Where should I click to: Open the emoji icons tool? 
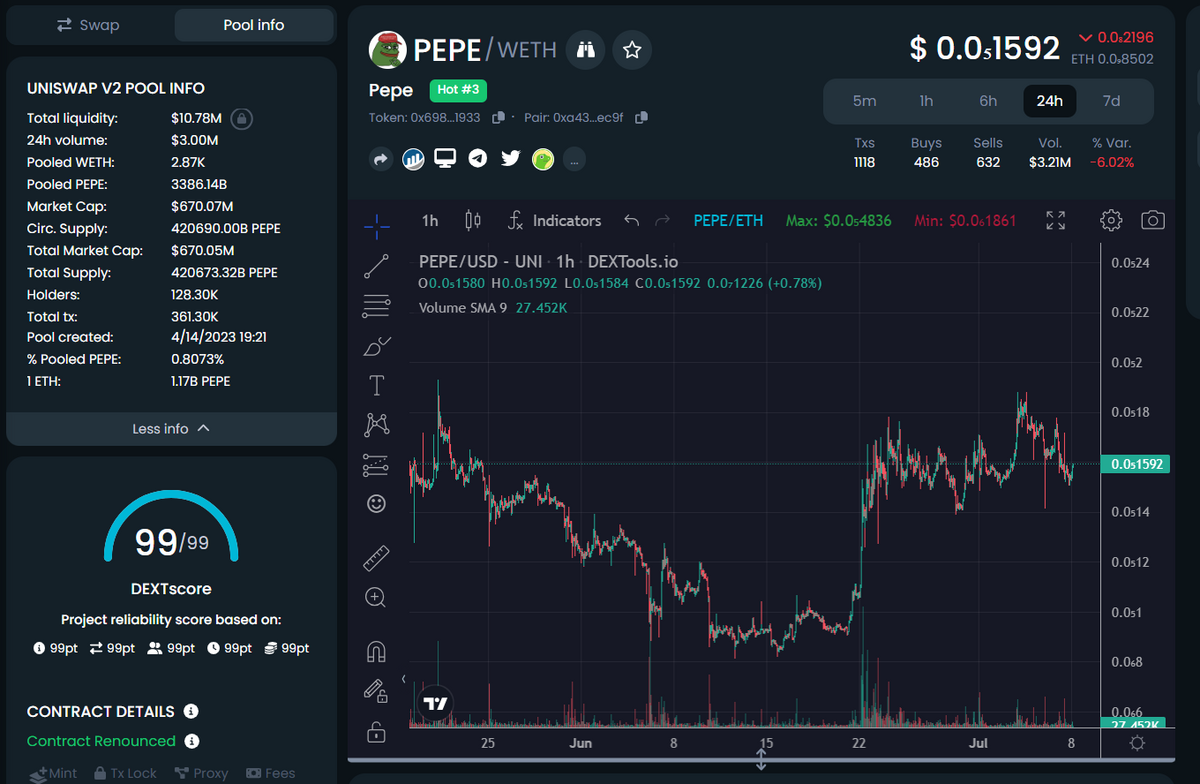(x=377, y=504)
